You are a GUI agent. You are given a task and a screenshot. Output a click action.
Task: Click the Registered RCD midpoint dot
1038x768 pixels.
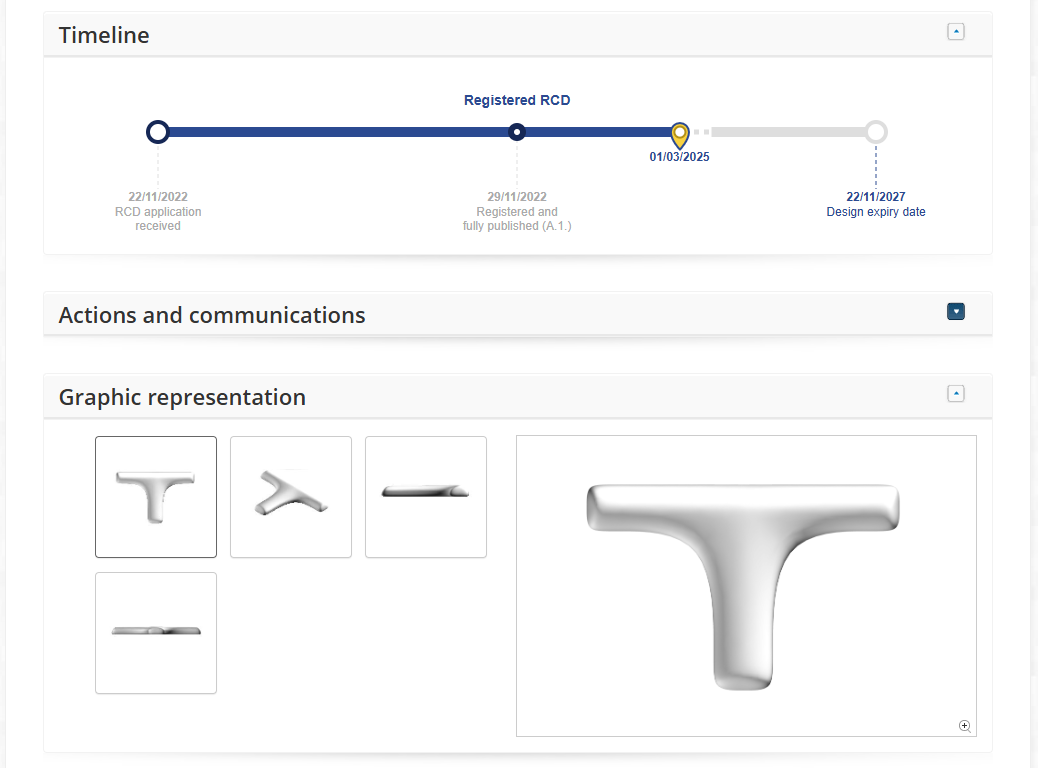(x=517, y=132)
